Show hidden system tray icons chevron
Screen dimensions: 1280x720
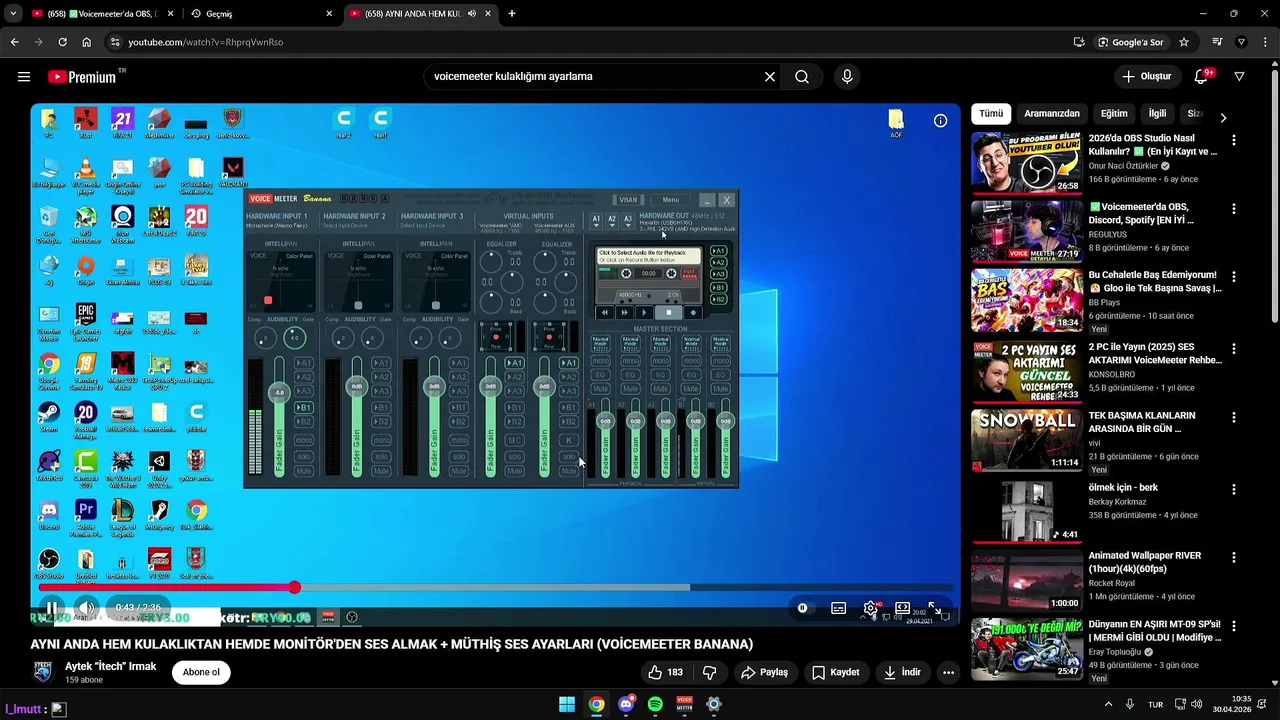(x=1108, y=704)
